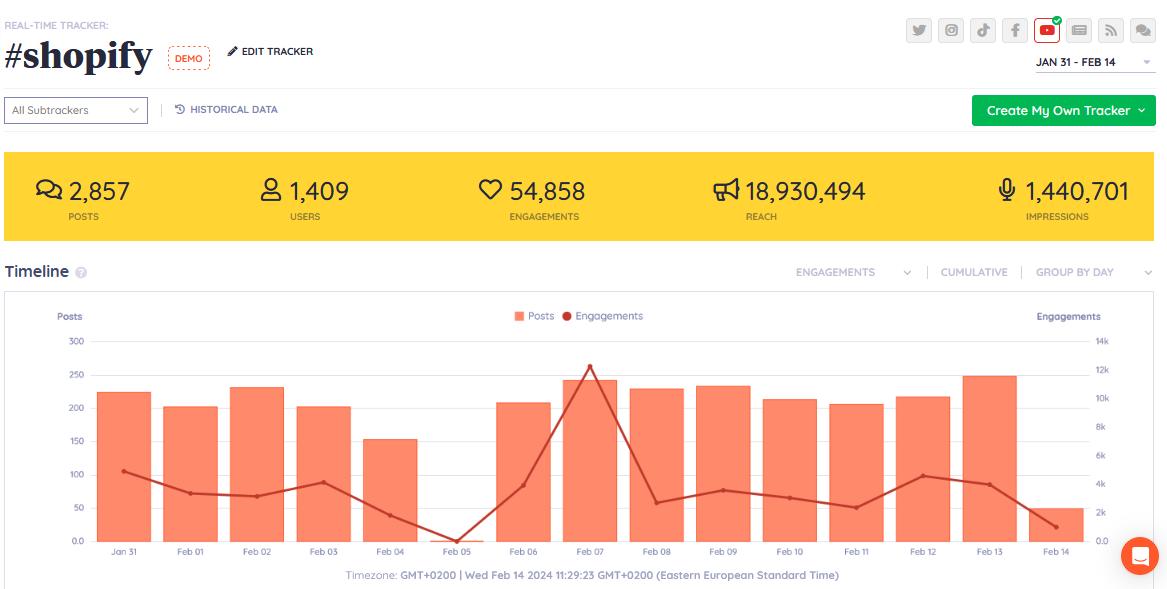
Task: Click the Feb 07 engagements peak point
Action: [589, 366]
